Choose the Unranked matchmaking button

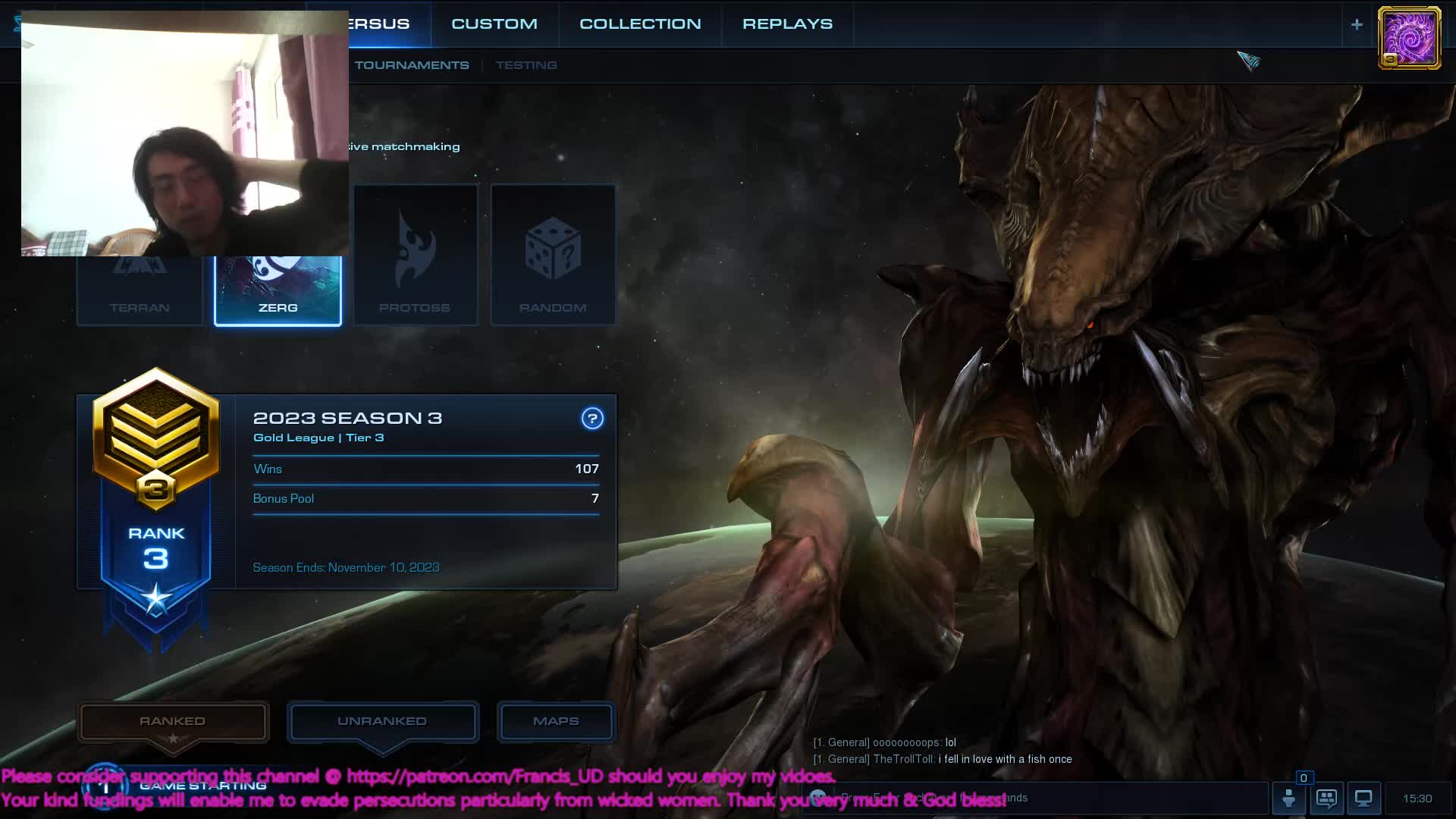coord(382,721)
